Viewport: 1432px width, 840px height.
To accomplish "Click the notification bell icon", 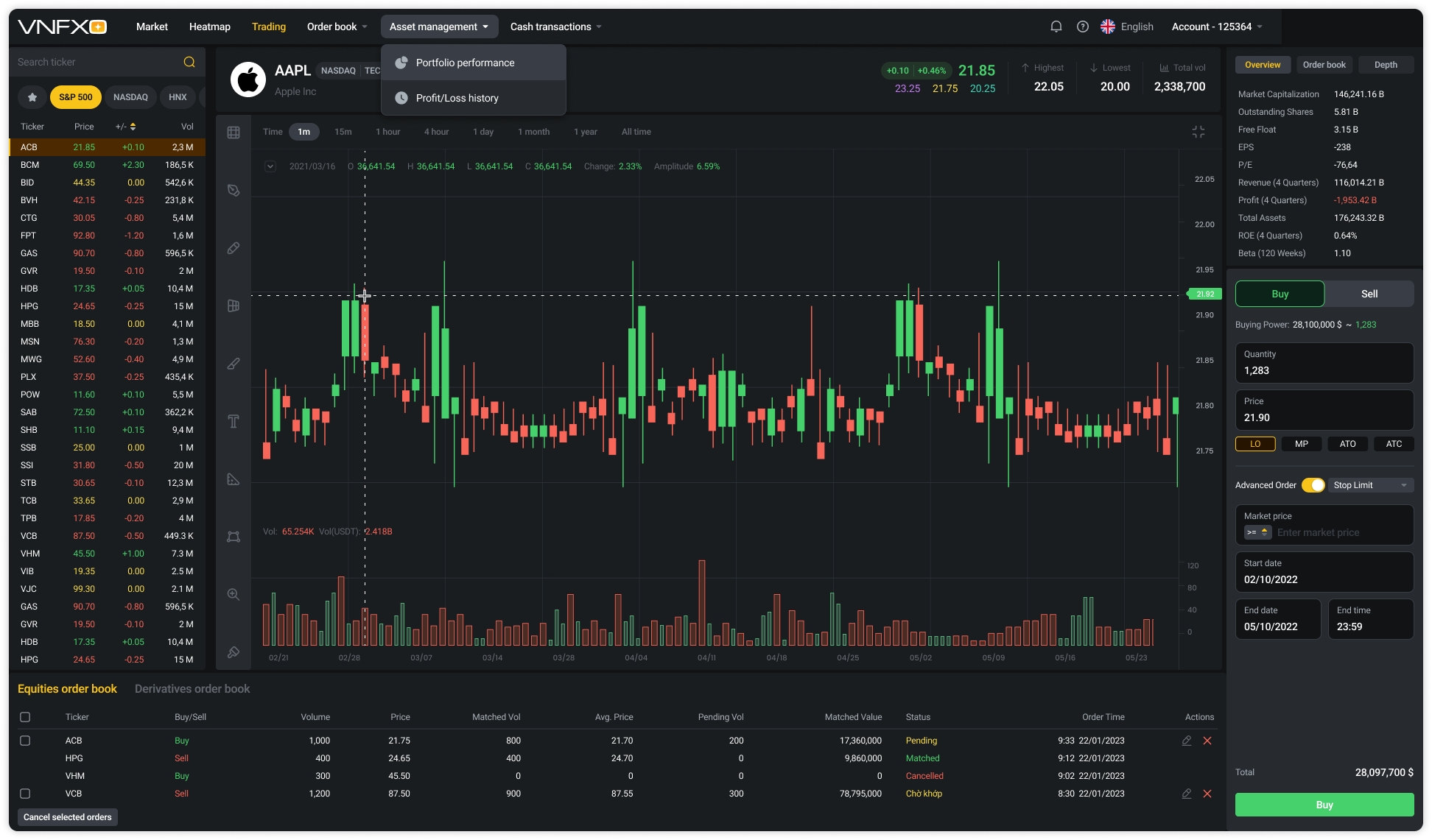I will coord(1056,27).
